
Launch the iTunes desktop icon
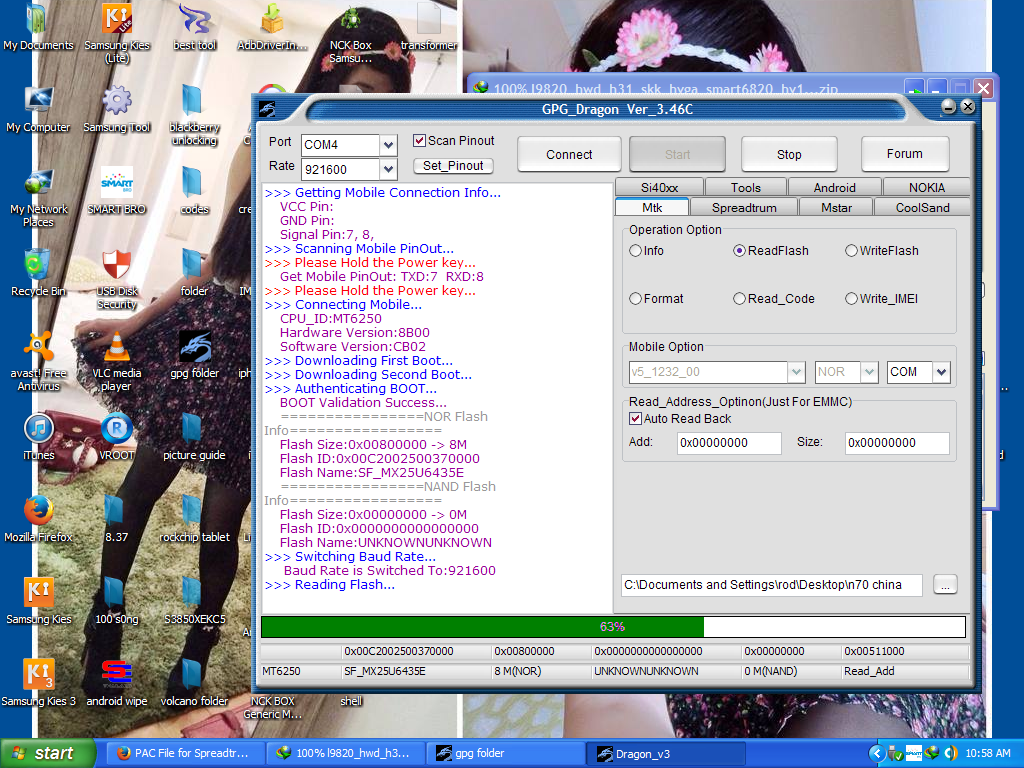click(39, 429)
